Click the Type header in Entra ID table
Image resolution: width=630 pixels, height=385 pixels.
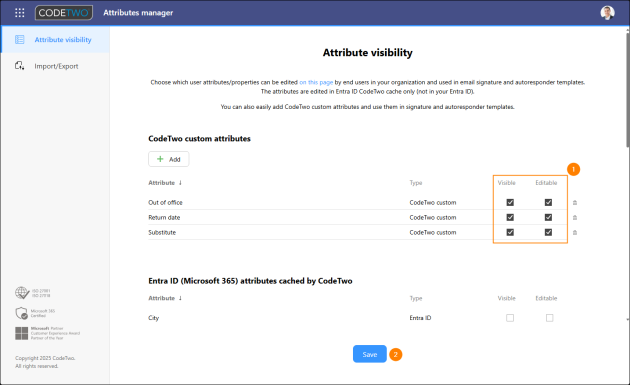coord(416,298)
